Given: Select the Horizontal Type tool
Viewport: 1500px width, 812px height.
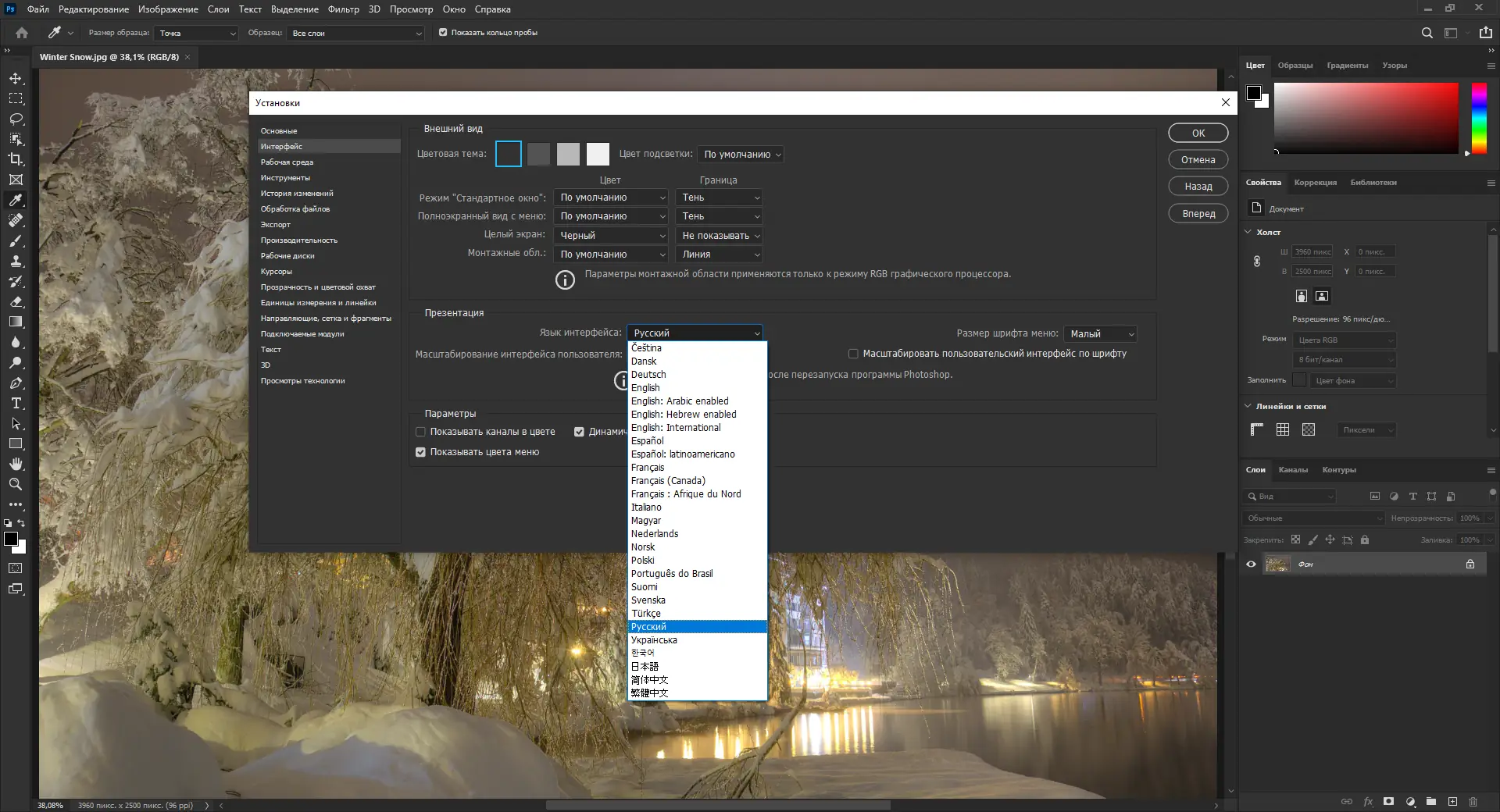Looking at the screenshot, I should point(16,404).
